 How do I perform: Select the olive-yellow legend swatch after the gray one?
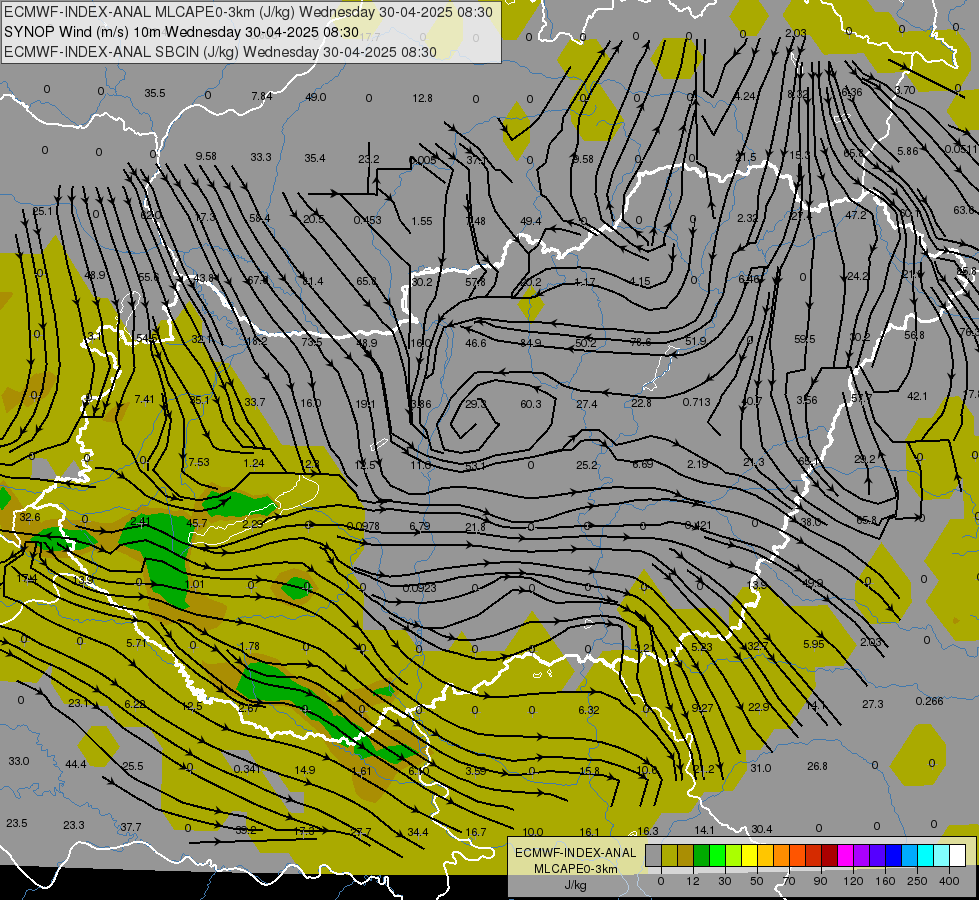pos(669,855)
